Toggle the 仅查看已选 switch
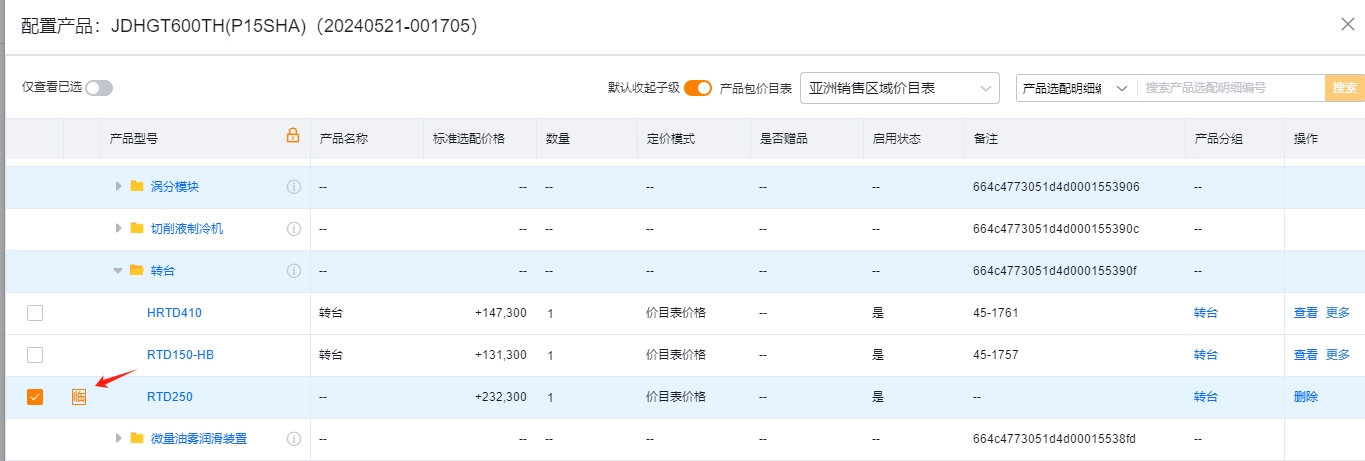Screen dimensions: 1365x461 point(99,88)
